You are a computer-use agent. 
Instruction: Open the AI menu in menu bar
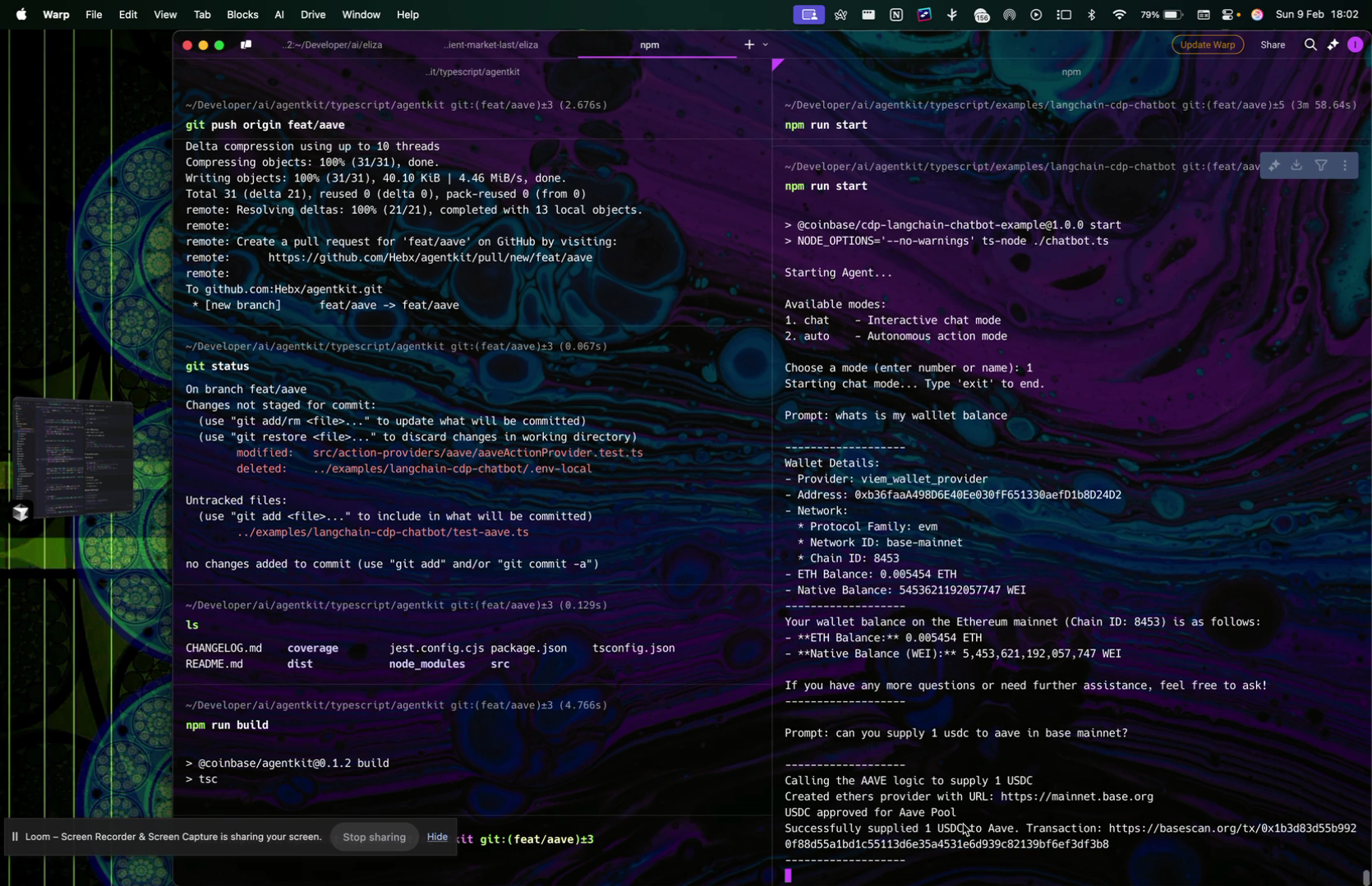click(x=279, y=14)
